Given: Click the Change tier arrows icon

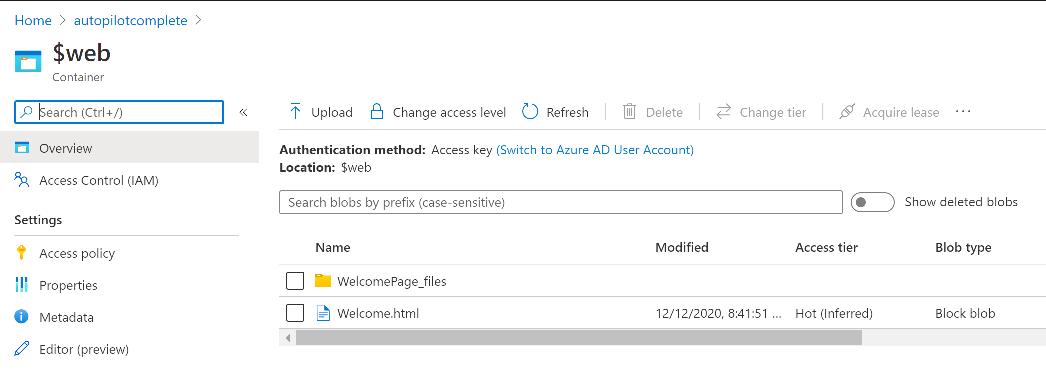Looking at the screenshot, I should [x=724, y=112].
